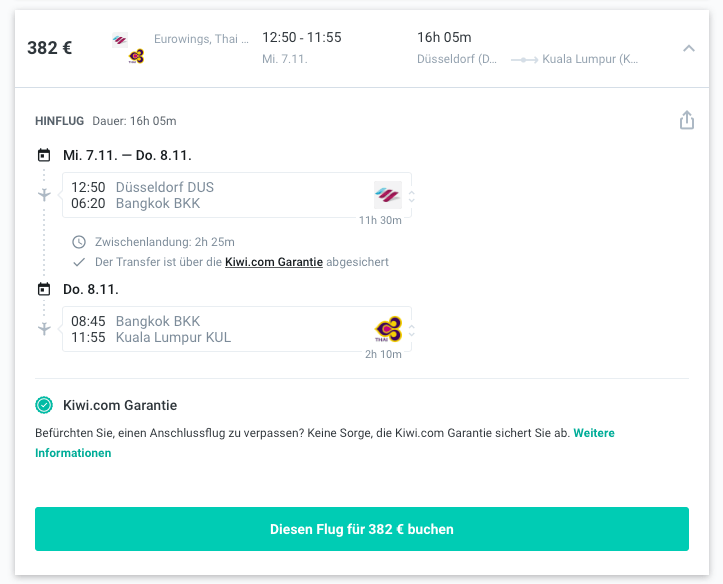The height and width of the screenshot is (584, 723).
Task: Click the transfer guarantee checkmark icon
Action: coord(79,262)
